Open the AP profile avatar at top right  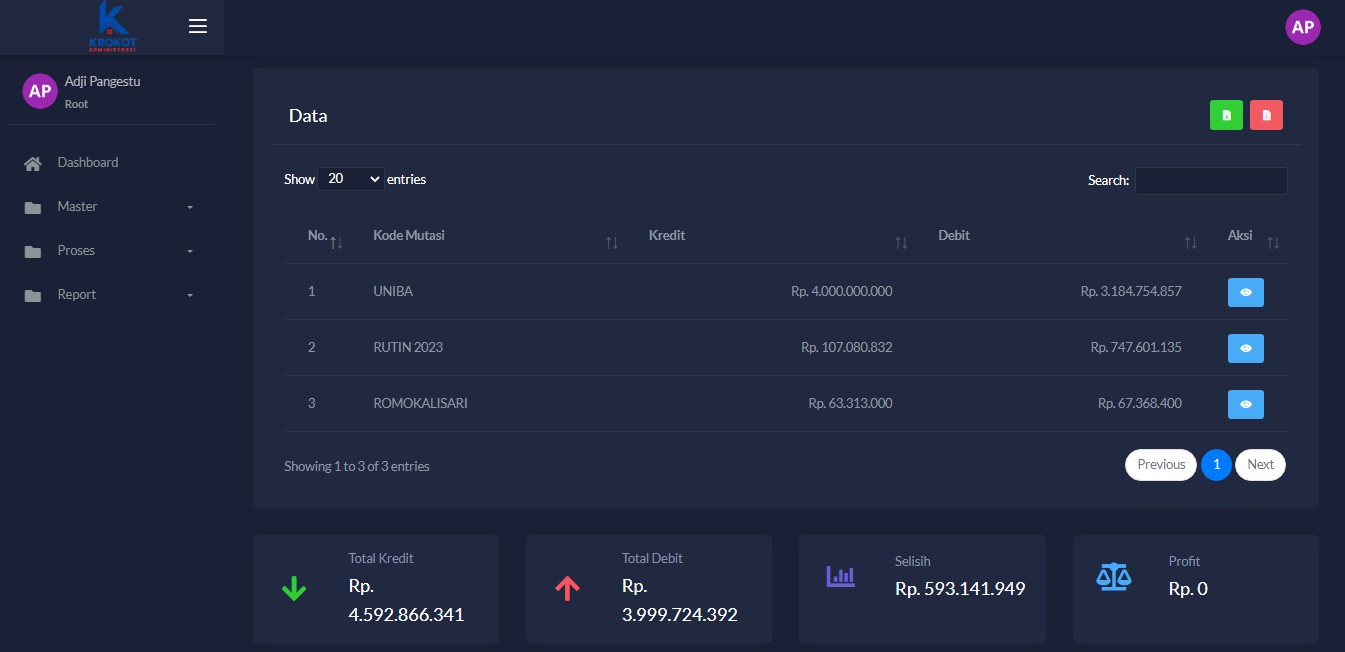click(1302, 27)
